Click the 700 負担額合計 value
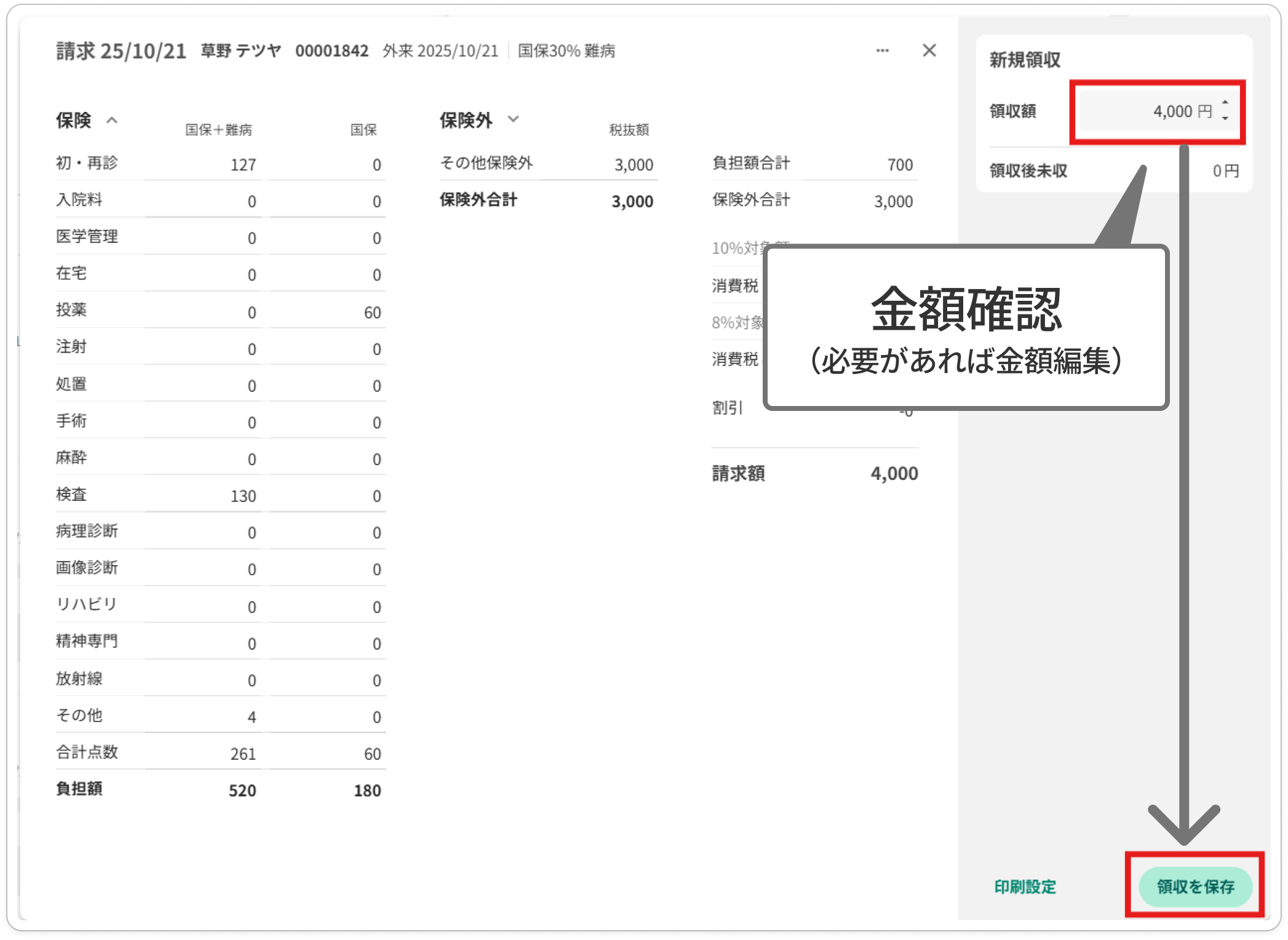The height and width of the screenshot is (940, 1288). click(x=900, y=165)
